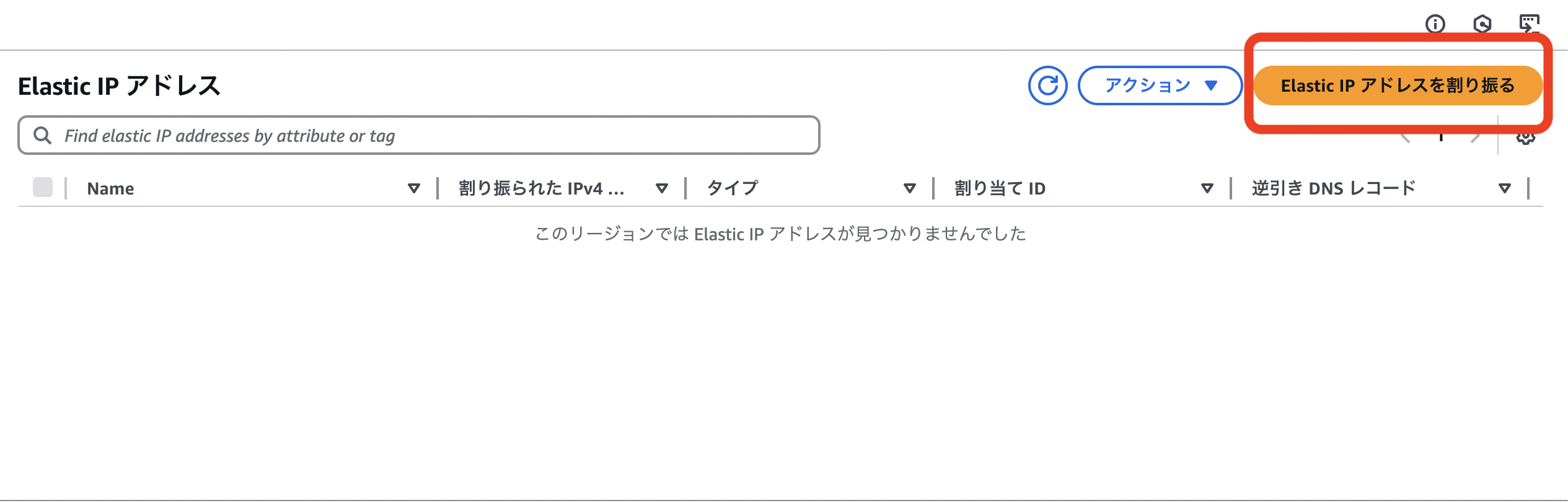This screenshot has height=503, width=1568.
Task: Open the Name column filter dropdown
Action: click(x=414, y=188)
